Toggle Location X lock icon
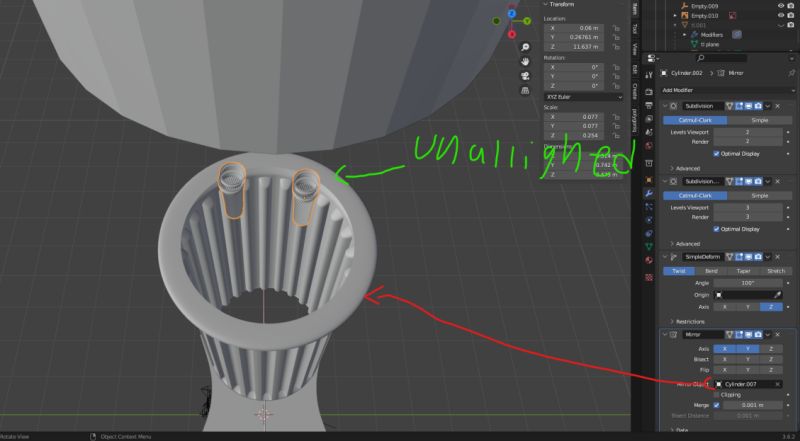 pyautogui.click(x=616, y=28)
